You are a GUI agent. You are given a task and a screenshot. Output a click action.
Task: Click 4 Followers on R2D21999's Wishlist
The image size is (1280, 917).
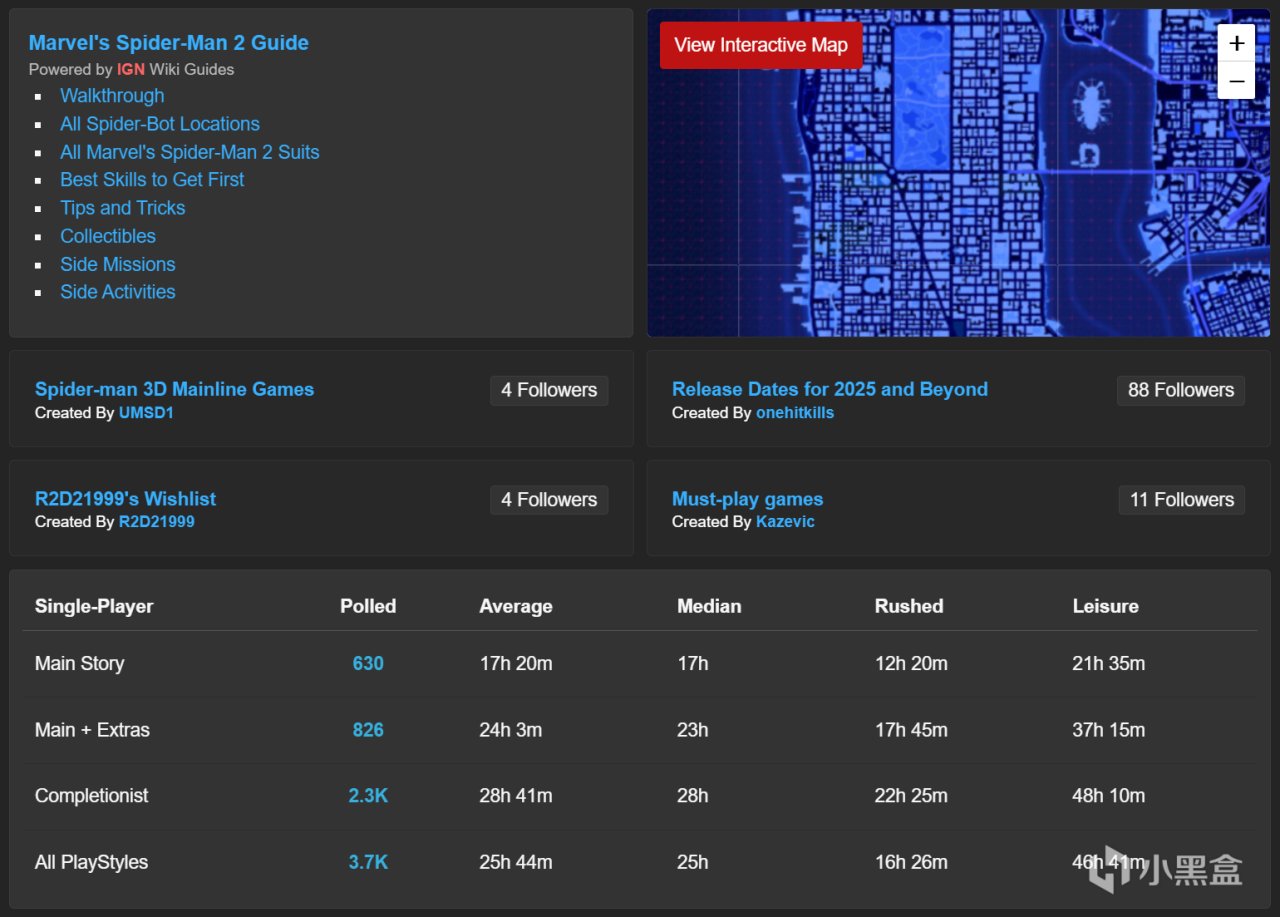(x=549, y=500)
